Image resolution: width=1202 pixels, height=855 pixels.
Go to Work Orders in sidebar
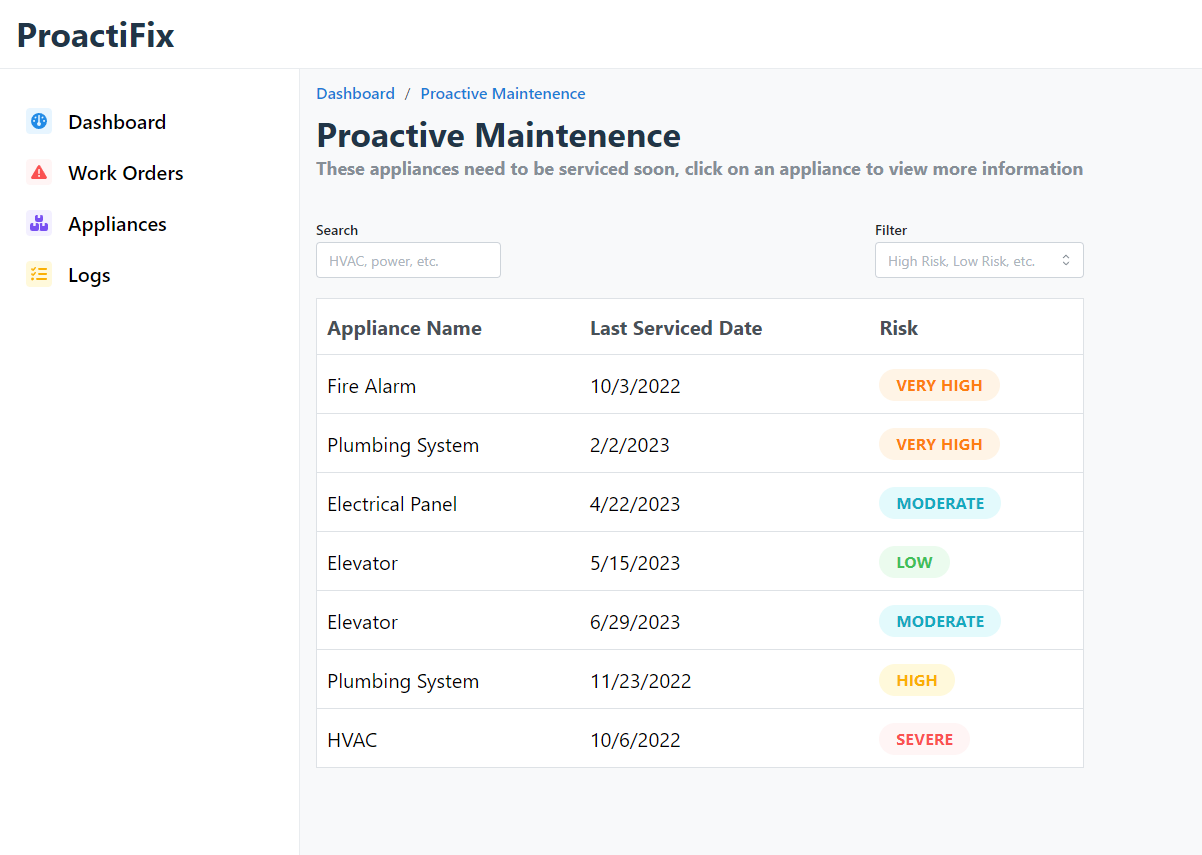pos(126,173)
